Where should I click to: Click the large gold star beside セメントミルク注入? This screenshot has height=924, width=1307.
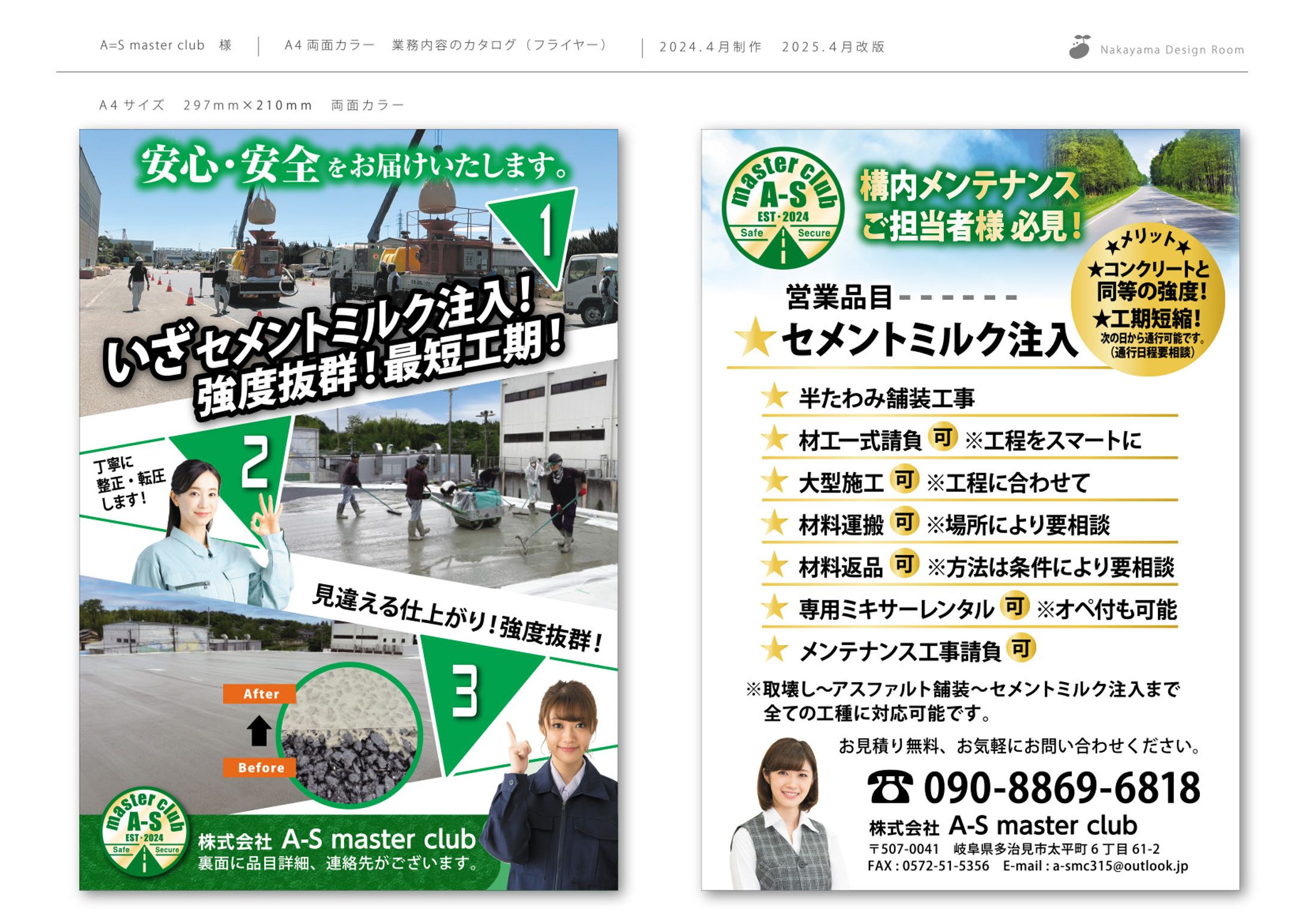click(755, 338)
